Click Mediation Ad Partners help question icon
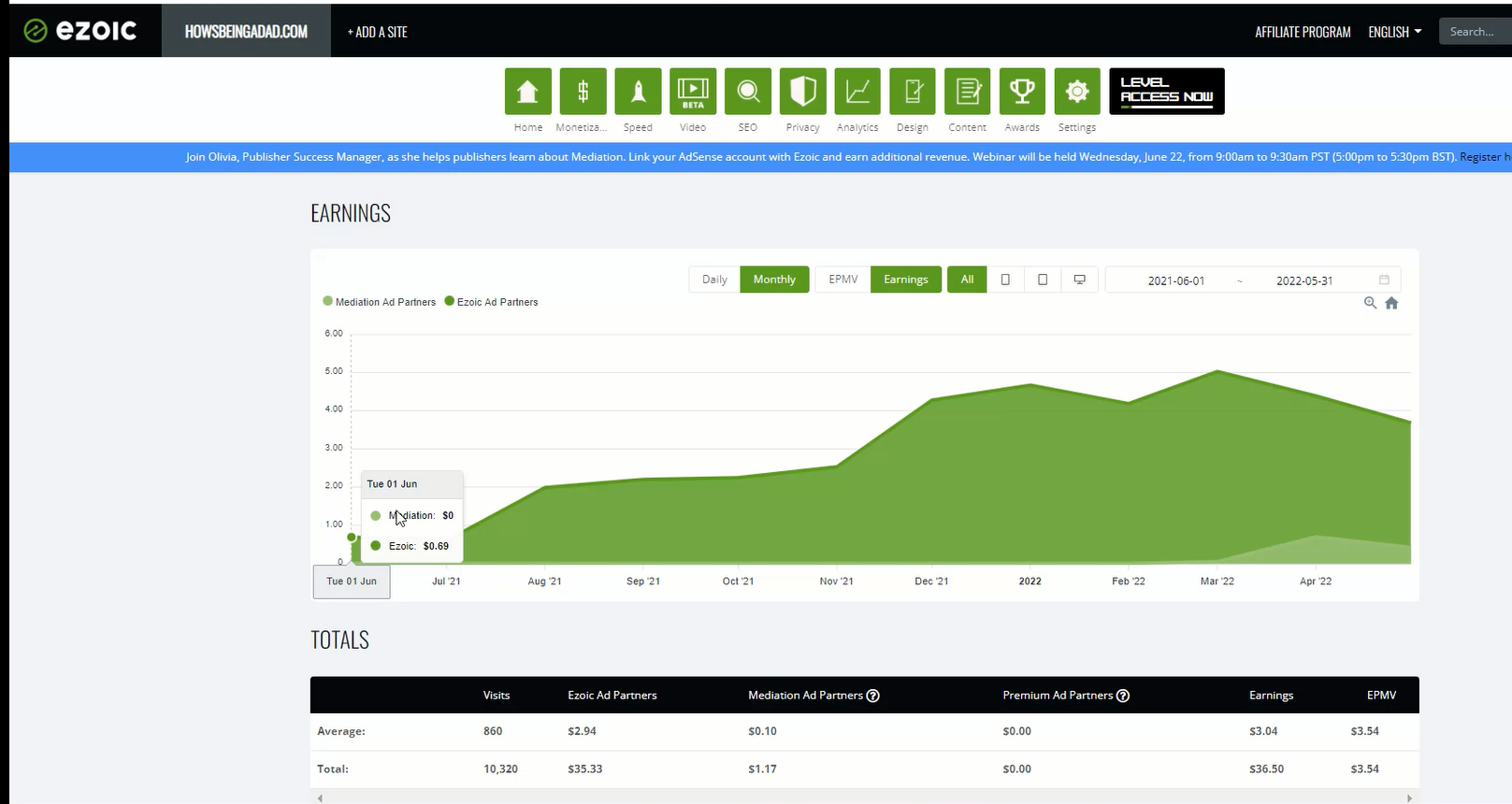This screenshot has height=804, width=1512. (x=873, y=696)
